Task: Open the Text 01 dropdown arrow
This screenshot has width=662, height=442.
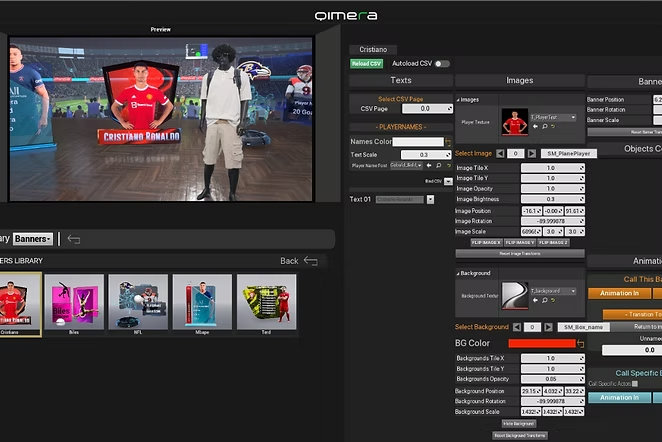Action: coord(430,200)
